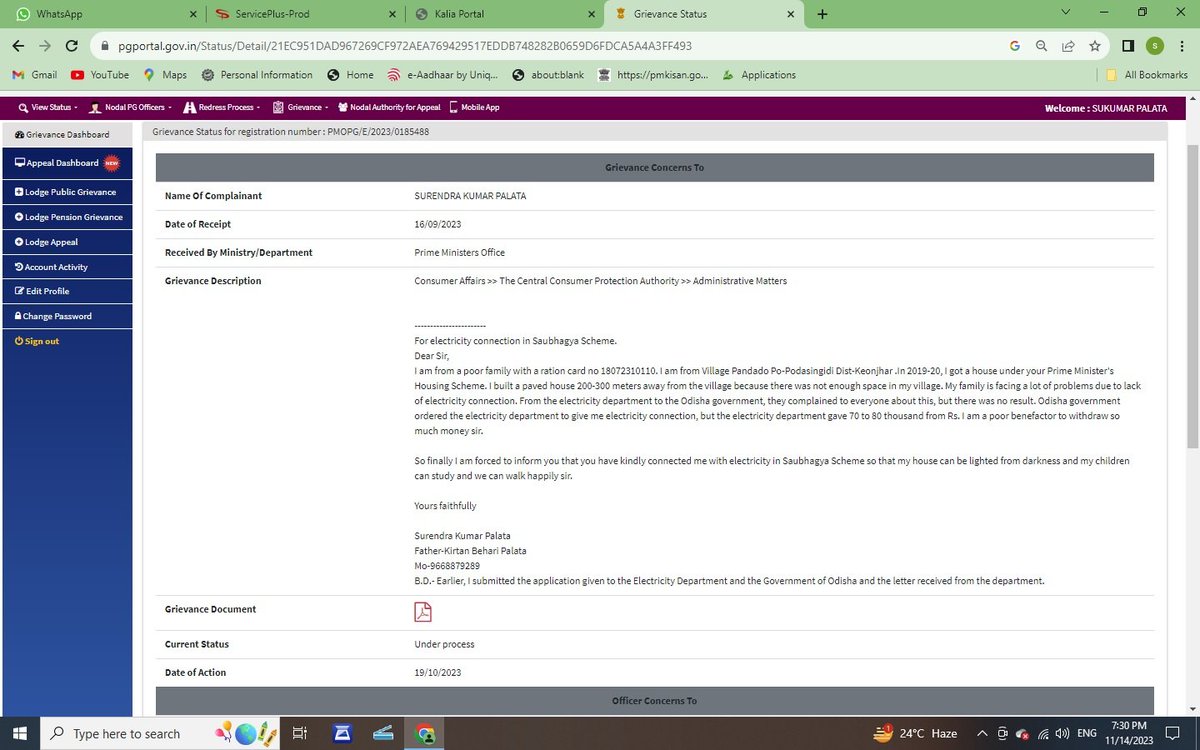The image size is (1200, 750).
Task: Open YouTube bookmark
Action: coord(100,75)
